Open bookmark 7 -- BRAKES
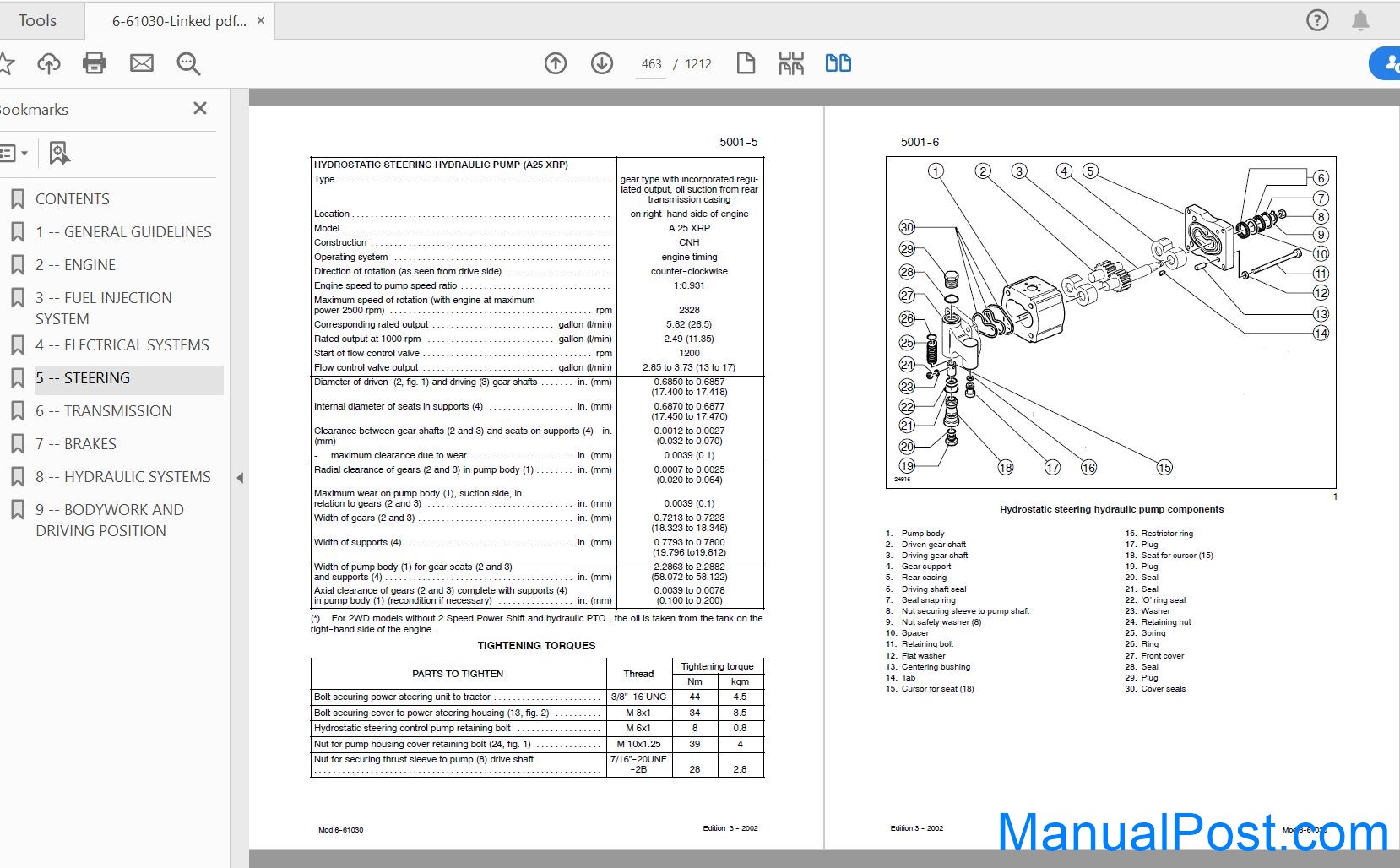The image size is (1400, 868). point(76,444)
